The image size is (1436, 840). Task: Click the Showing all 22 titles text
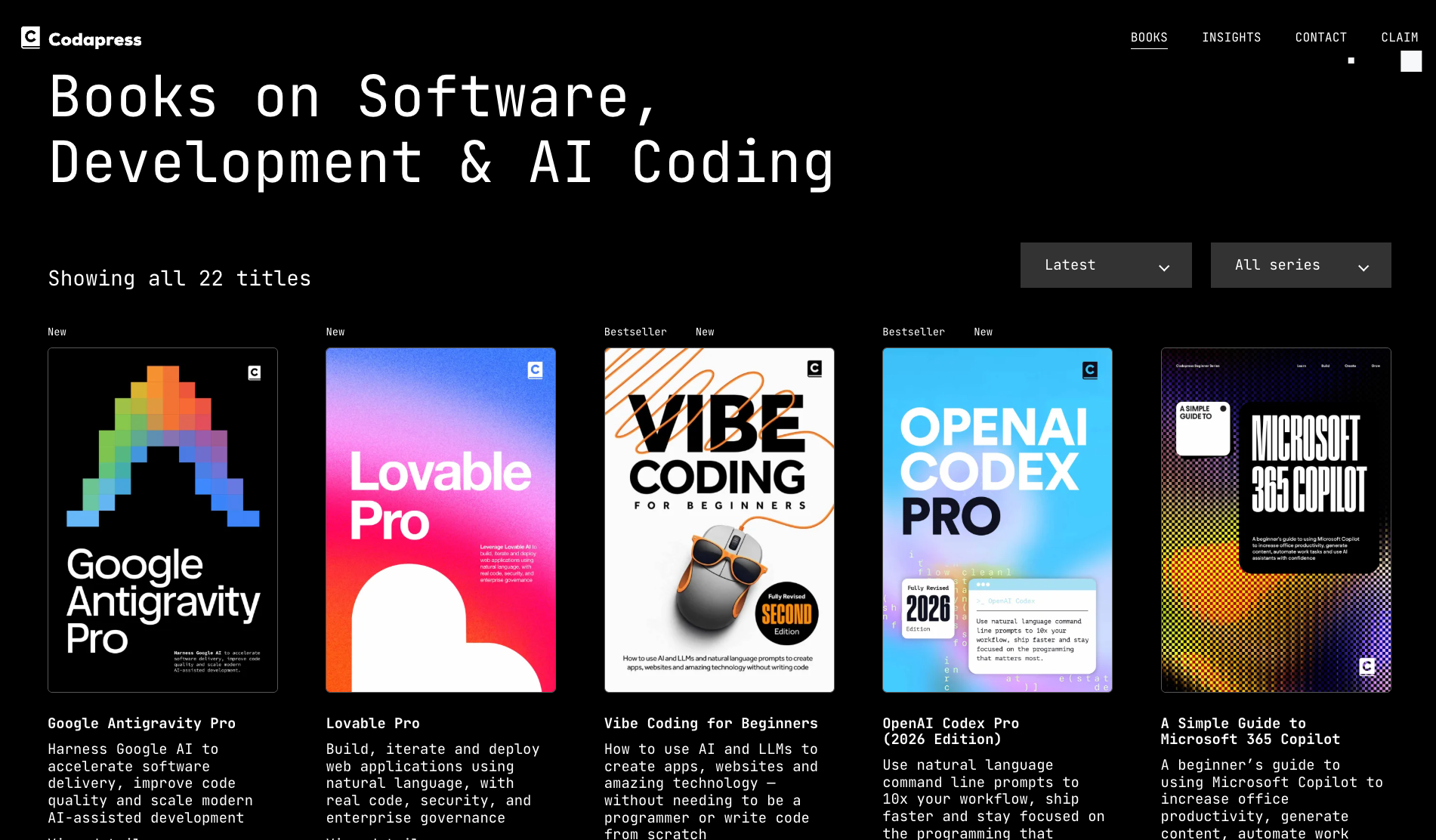point(179,278)
